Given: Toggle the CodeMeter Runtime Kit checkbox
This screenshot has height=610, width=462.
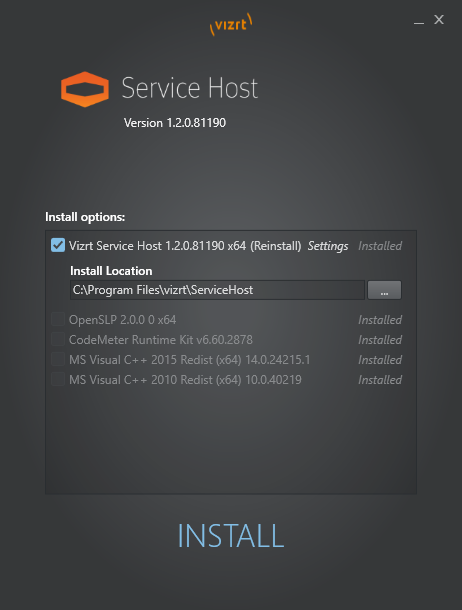Looking at the screenshot, I should pyautogui.click(x=58, y=339).
